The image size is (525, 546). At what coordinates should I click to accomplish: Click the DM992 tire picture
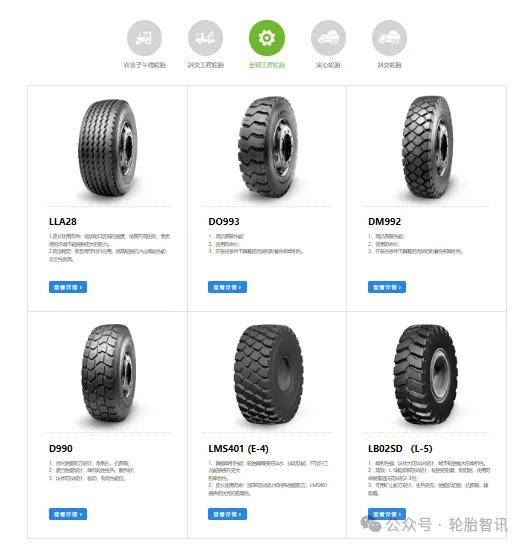[427, 147]
